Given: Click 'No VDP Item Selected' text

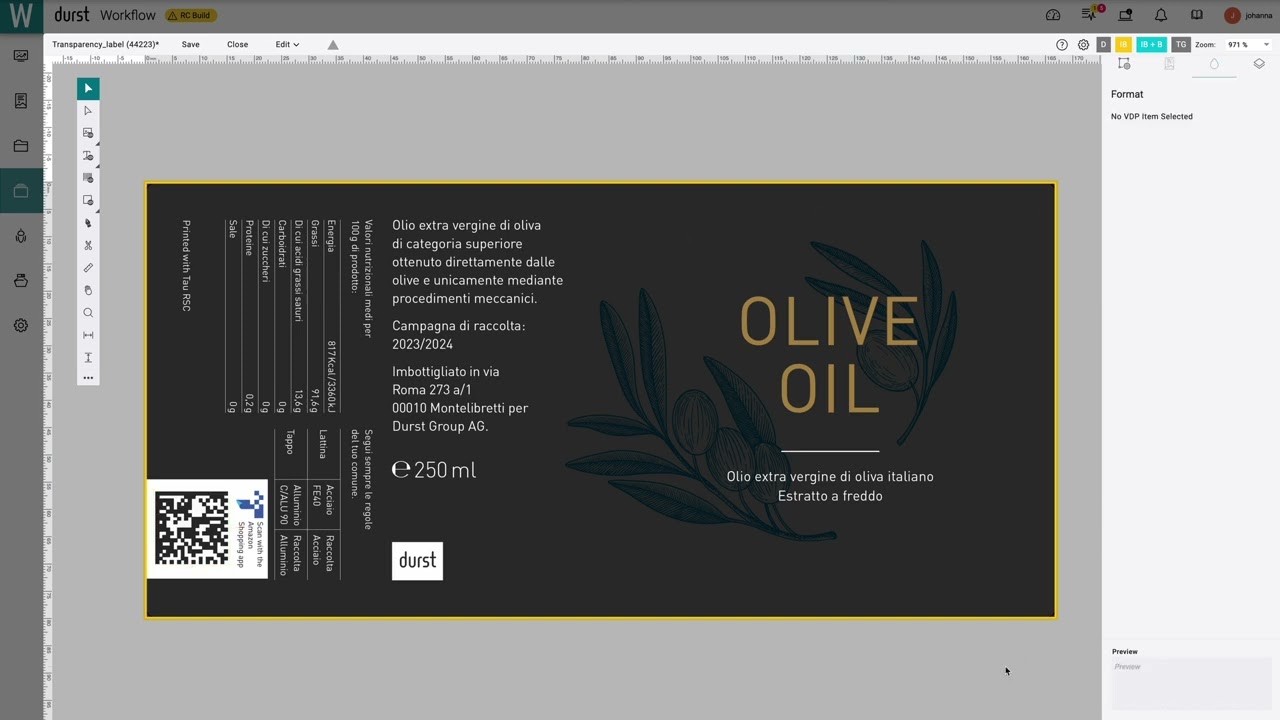Looking at the screenshot, I should pos(1152,117).
